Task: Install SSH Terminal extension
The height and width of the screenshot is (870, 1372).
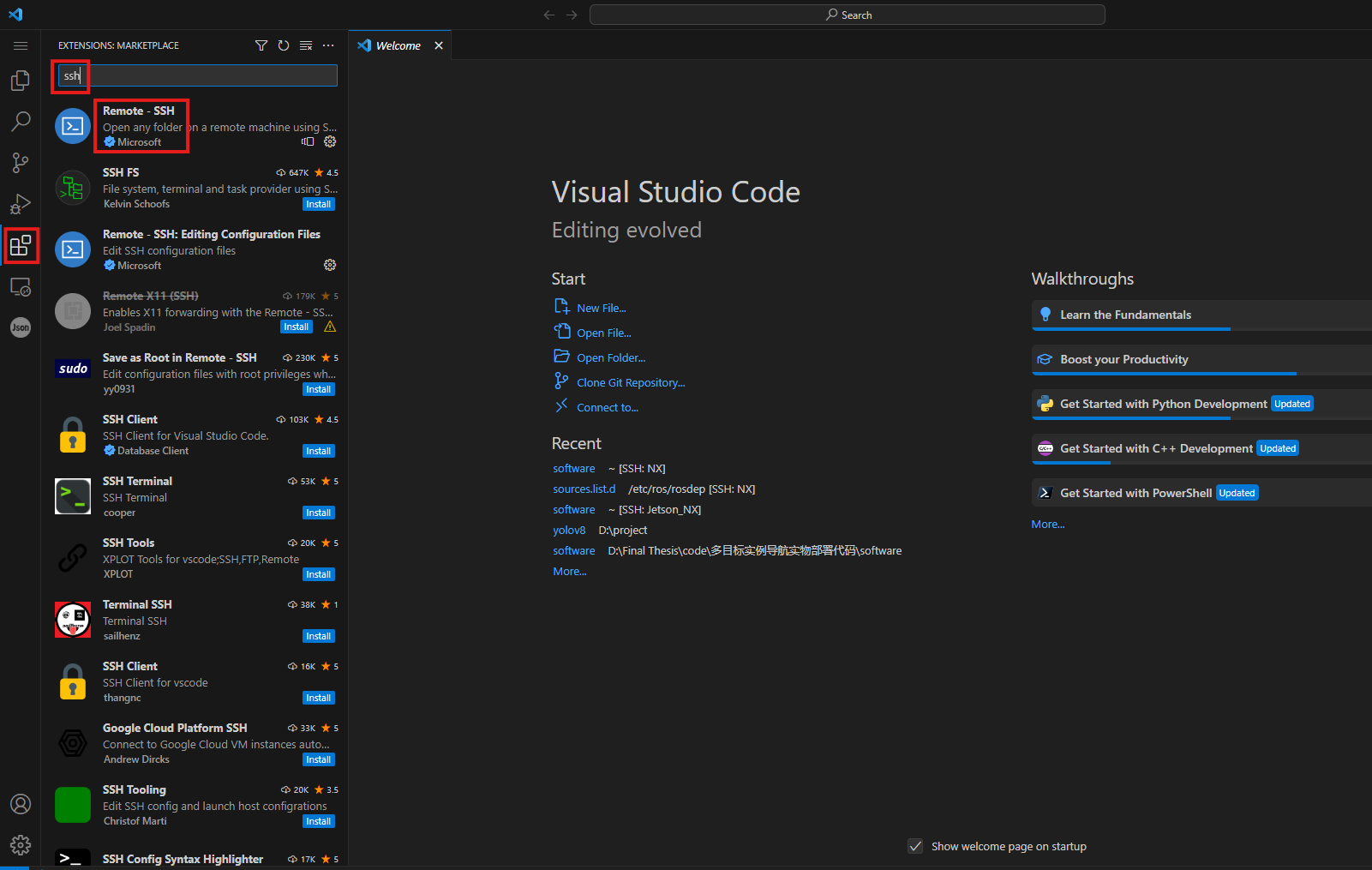Action: coord(319,513)
